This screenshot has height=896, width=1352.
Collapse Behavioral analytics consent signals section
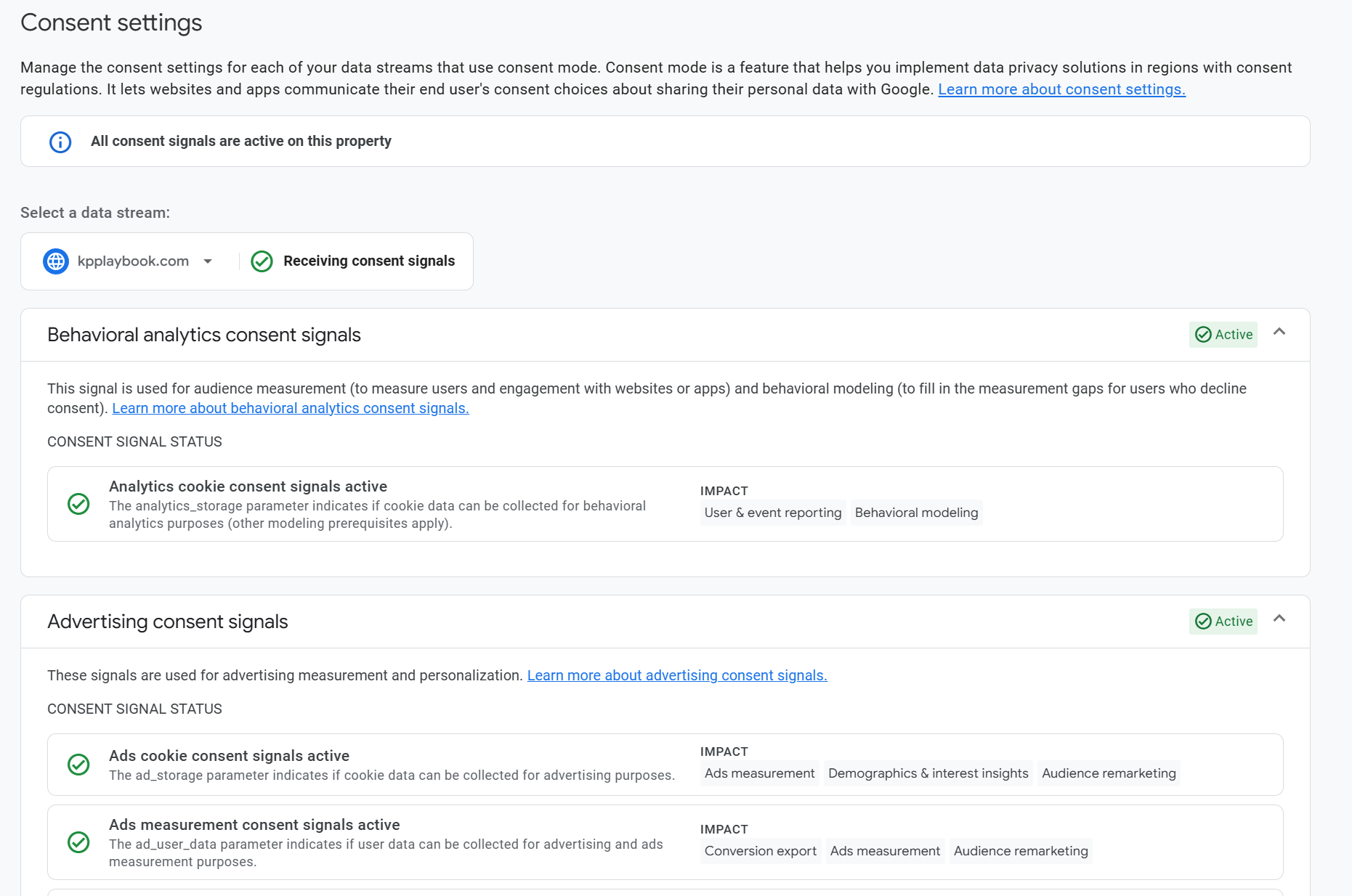coord(1279,332)
